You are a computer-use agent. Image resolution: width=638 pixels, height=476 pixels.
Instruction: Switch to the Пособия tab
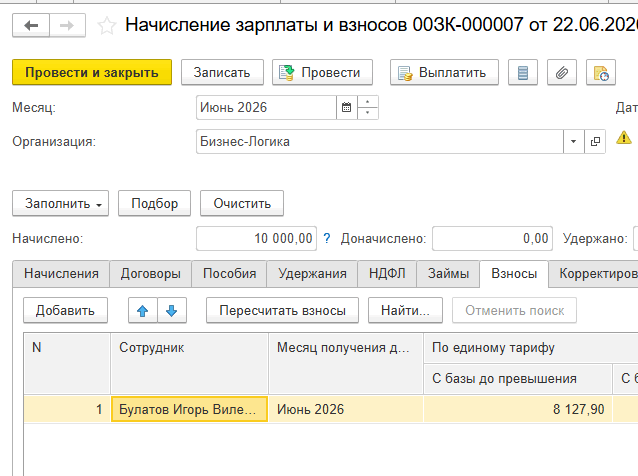tap(229, 274)
